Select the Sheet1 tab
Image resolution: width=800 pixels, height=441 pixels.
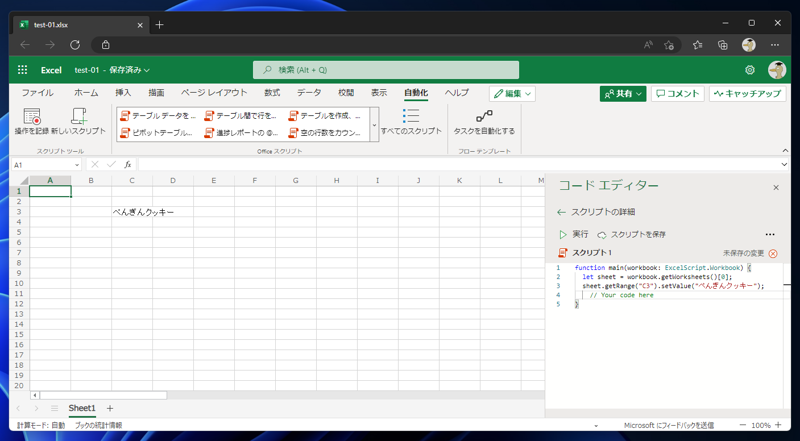pos(82,408)
